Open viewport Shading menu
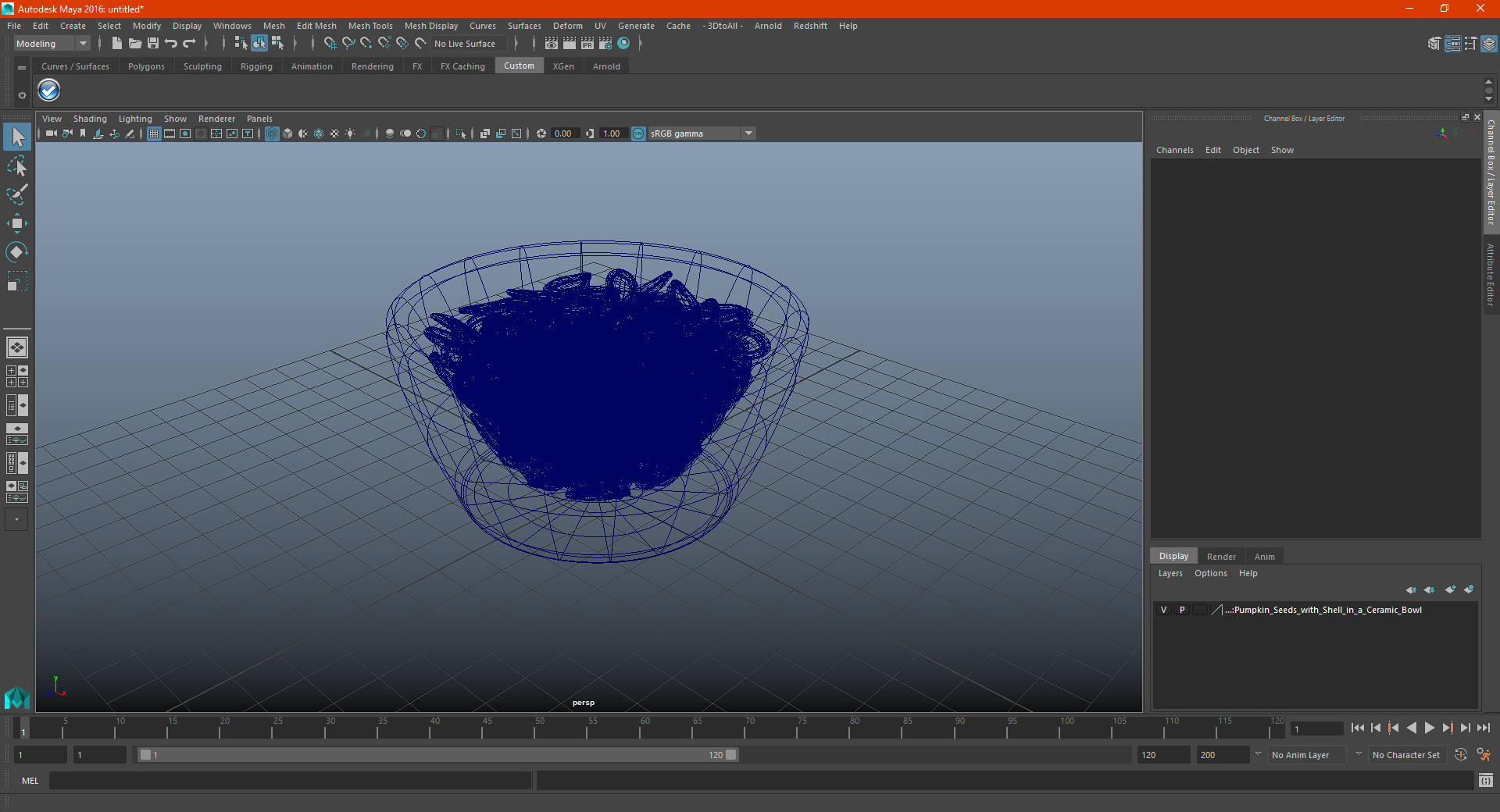Image resolution: width=1500 pixels, height=812 pixels. click(x=90, y=119)
